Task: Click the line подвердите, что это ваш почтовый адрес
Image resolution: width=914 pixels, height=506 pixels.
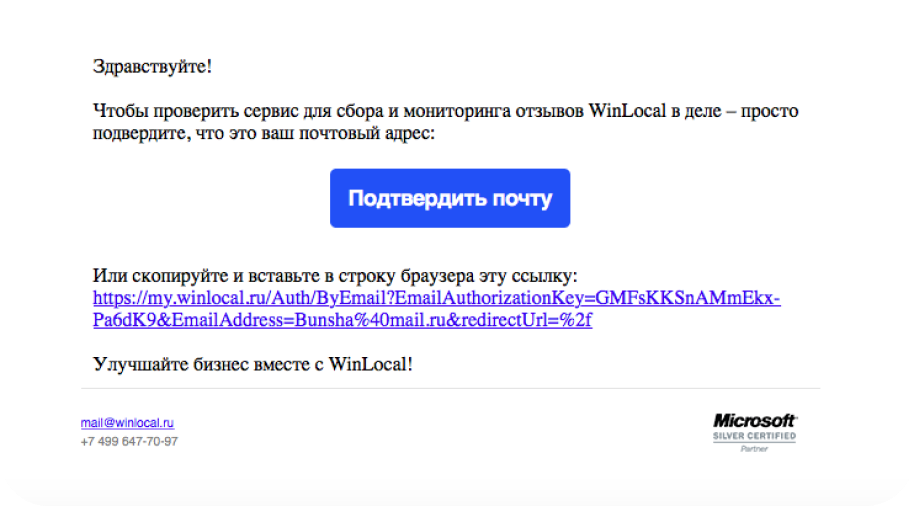Action: 264,133
